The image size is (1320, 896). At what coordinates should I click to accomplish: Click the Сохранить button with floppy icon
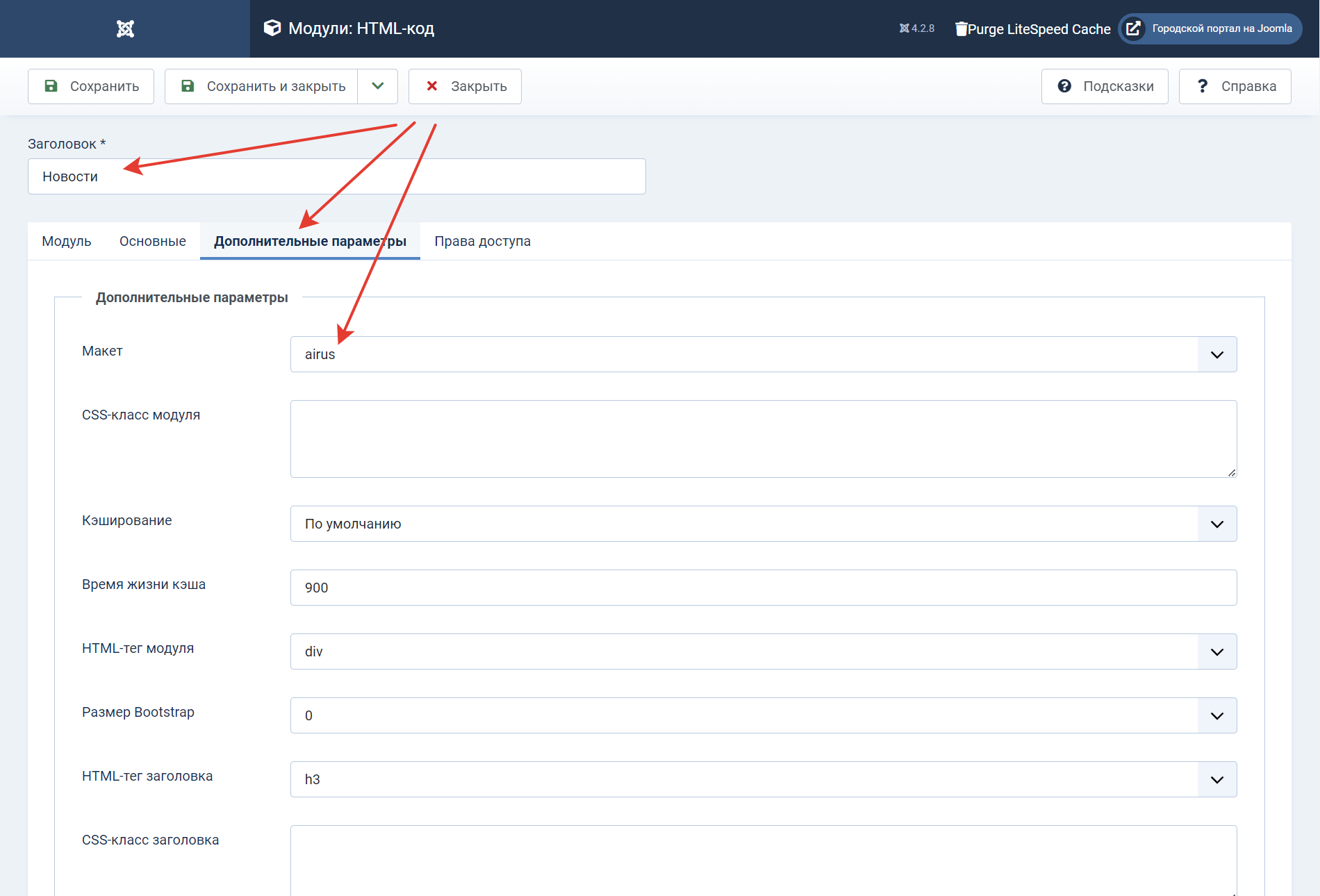pos(91,86)
